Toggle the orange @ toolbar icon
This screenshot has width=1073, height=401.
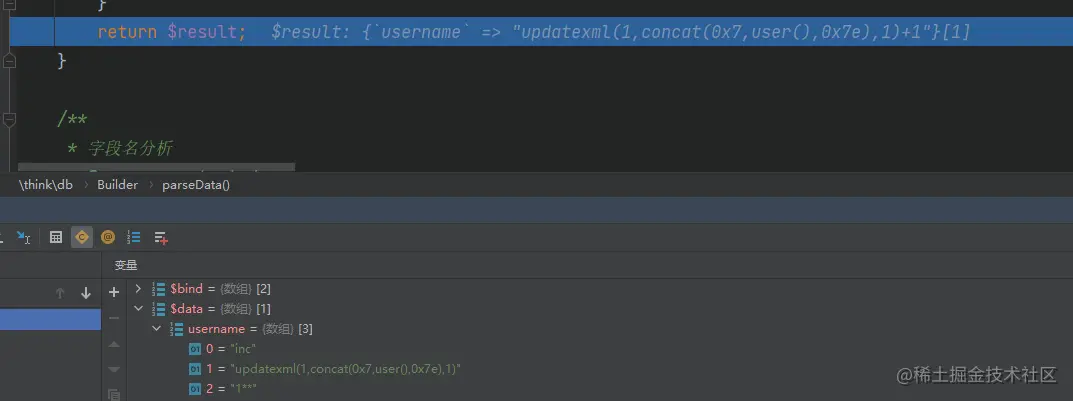107,237
